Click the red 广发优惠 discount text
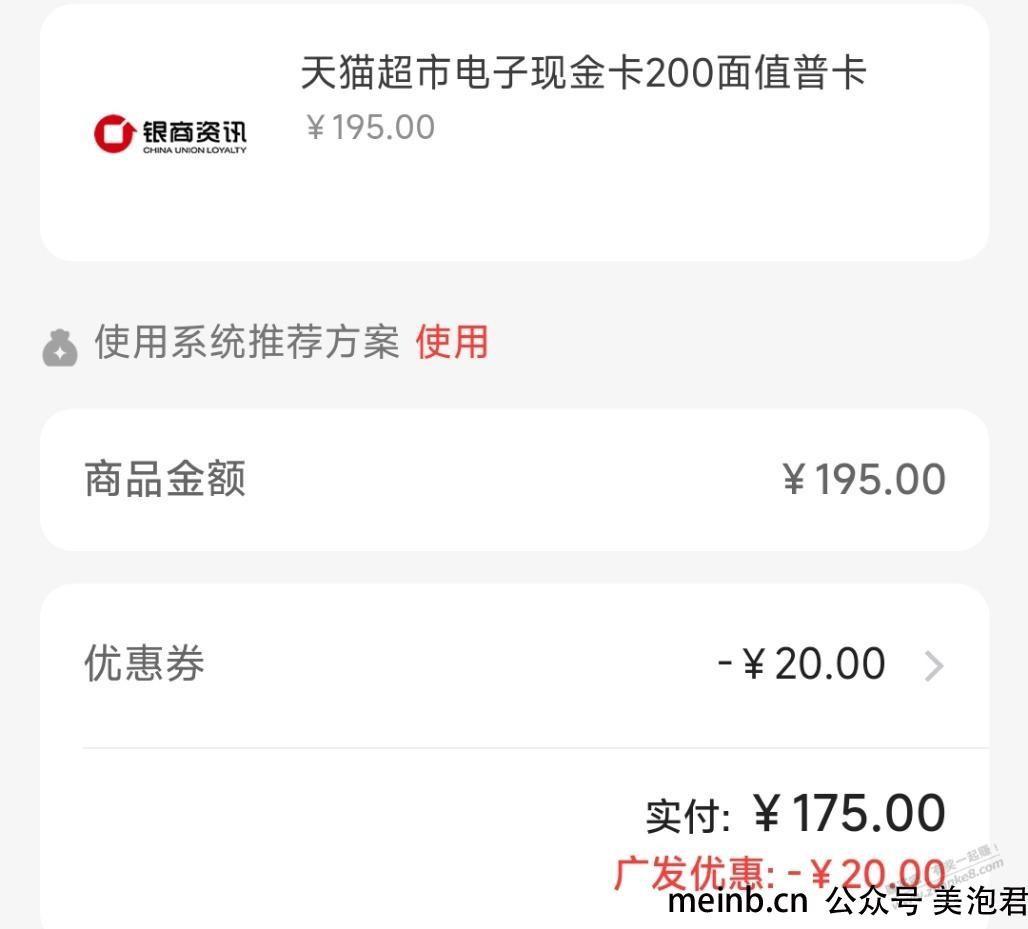 coord(779,873)
